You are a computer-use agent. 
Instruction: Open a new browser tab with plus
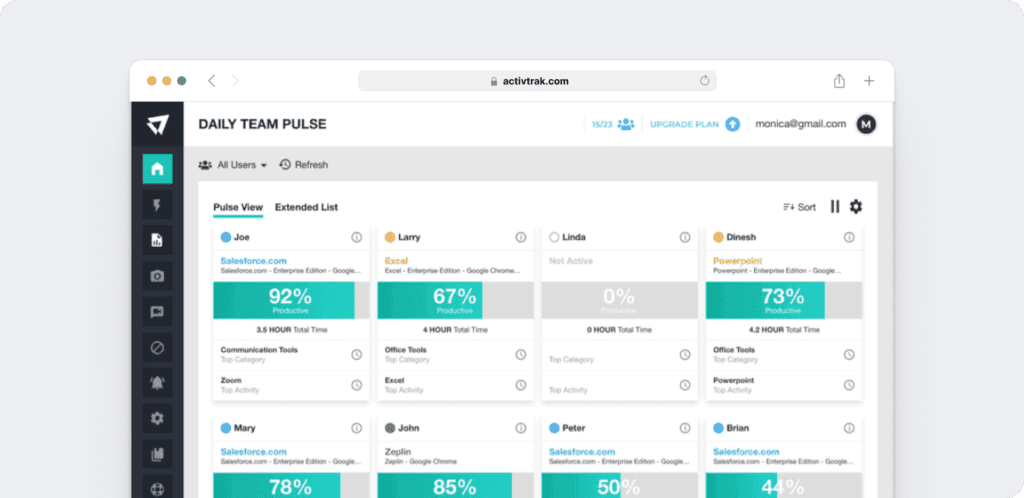pos(869,81)
